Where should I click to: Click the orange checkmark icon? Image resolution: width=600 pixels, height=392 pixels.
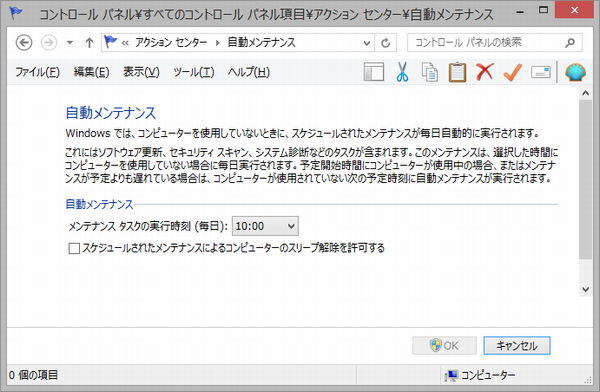point(513,72)
